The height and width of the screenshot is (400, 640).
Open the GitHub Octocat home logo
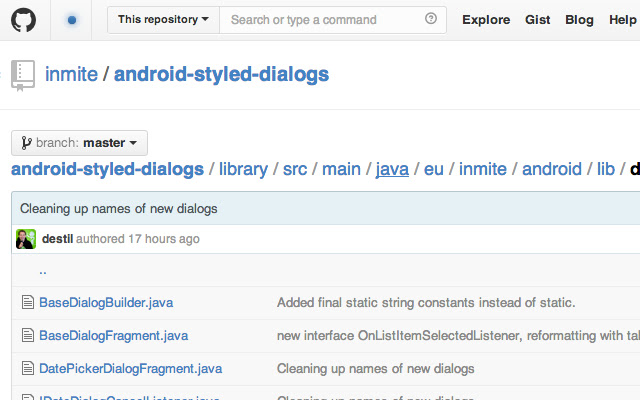point(23,20)
